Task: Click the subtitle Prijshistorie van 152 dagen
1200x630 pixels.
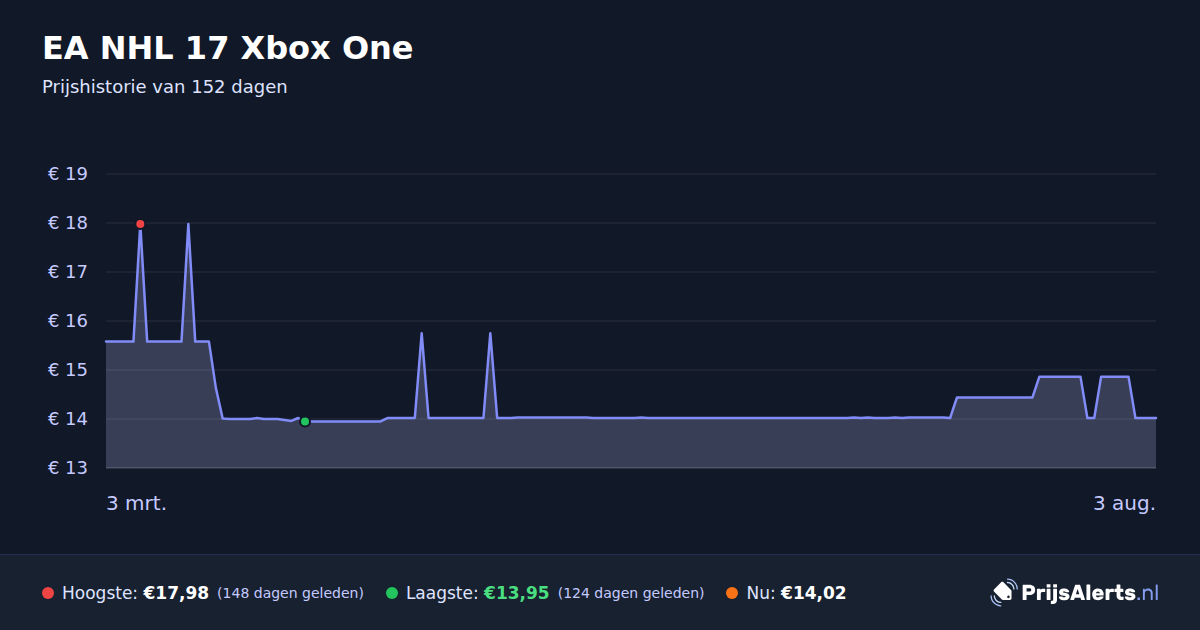Action: [x=165, y=87]
